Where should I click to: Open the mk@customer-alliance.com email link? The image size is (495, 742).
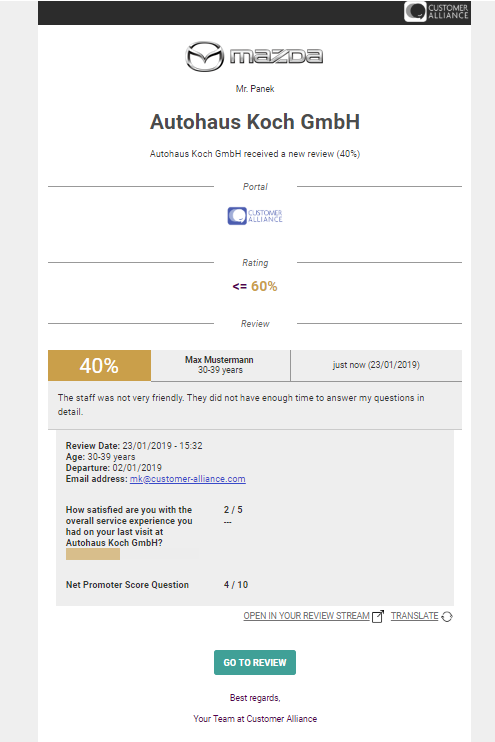tap(187, 479)
